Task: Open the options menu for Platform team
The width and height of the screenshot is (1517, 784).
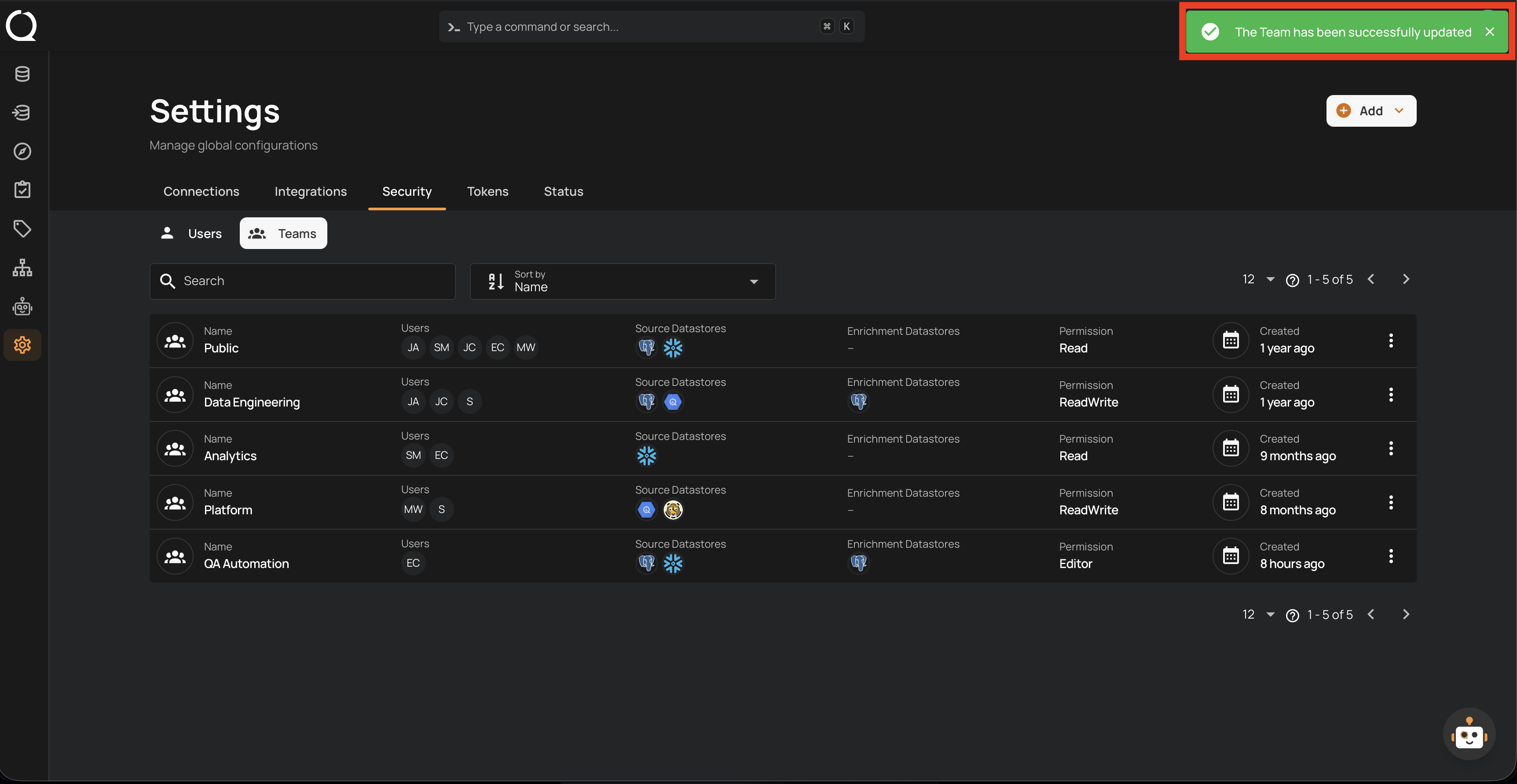Action: pyautogui.click(x=1391, y=502)
